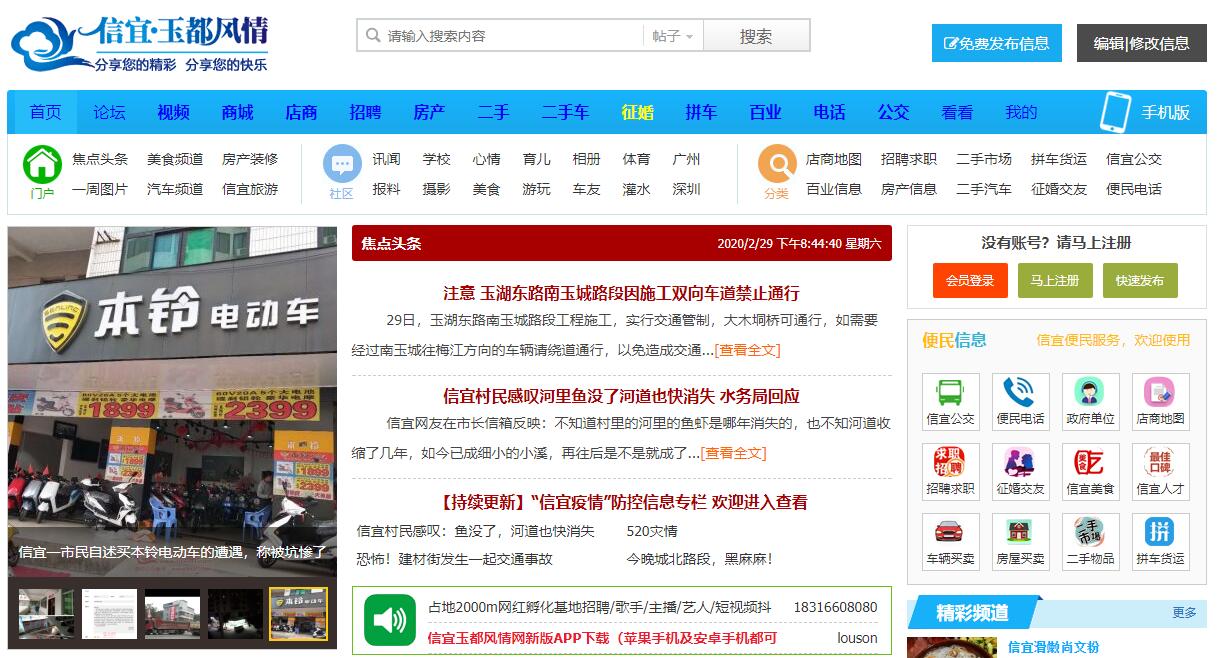The width and height of the screenshot is (1217, 658).
Task: Click the orange 分类 search icon
Action: click(776, 164)
